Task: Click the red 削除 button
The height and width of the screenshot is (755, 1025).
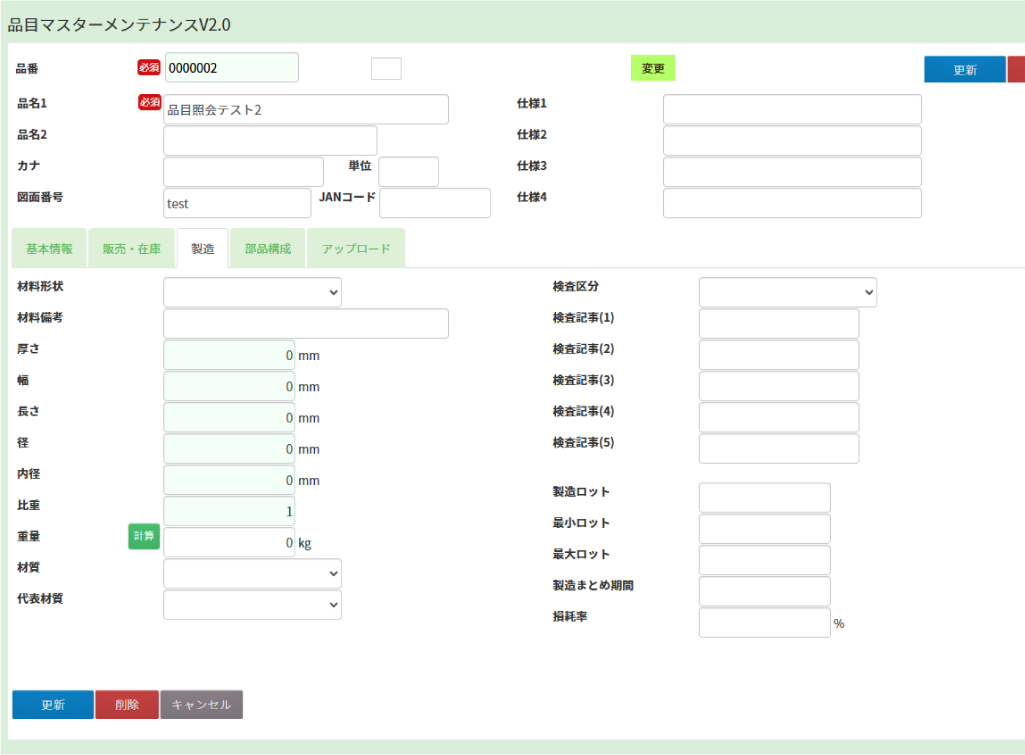Action: point(127,705)
